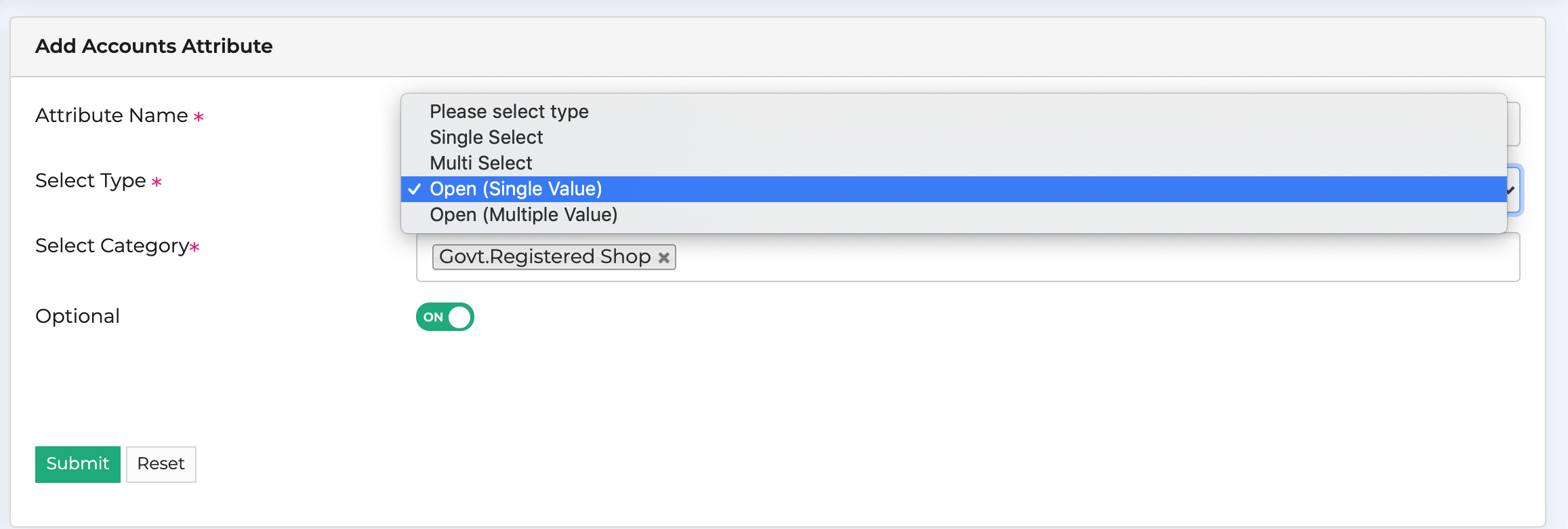Select Multi Select from the type list

pos(480,163)
